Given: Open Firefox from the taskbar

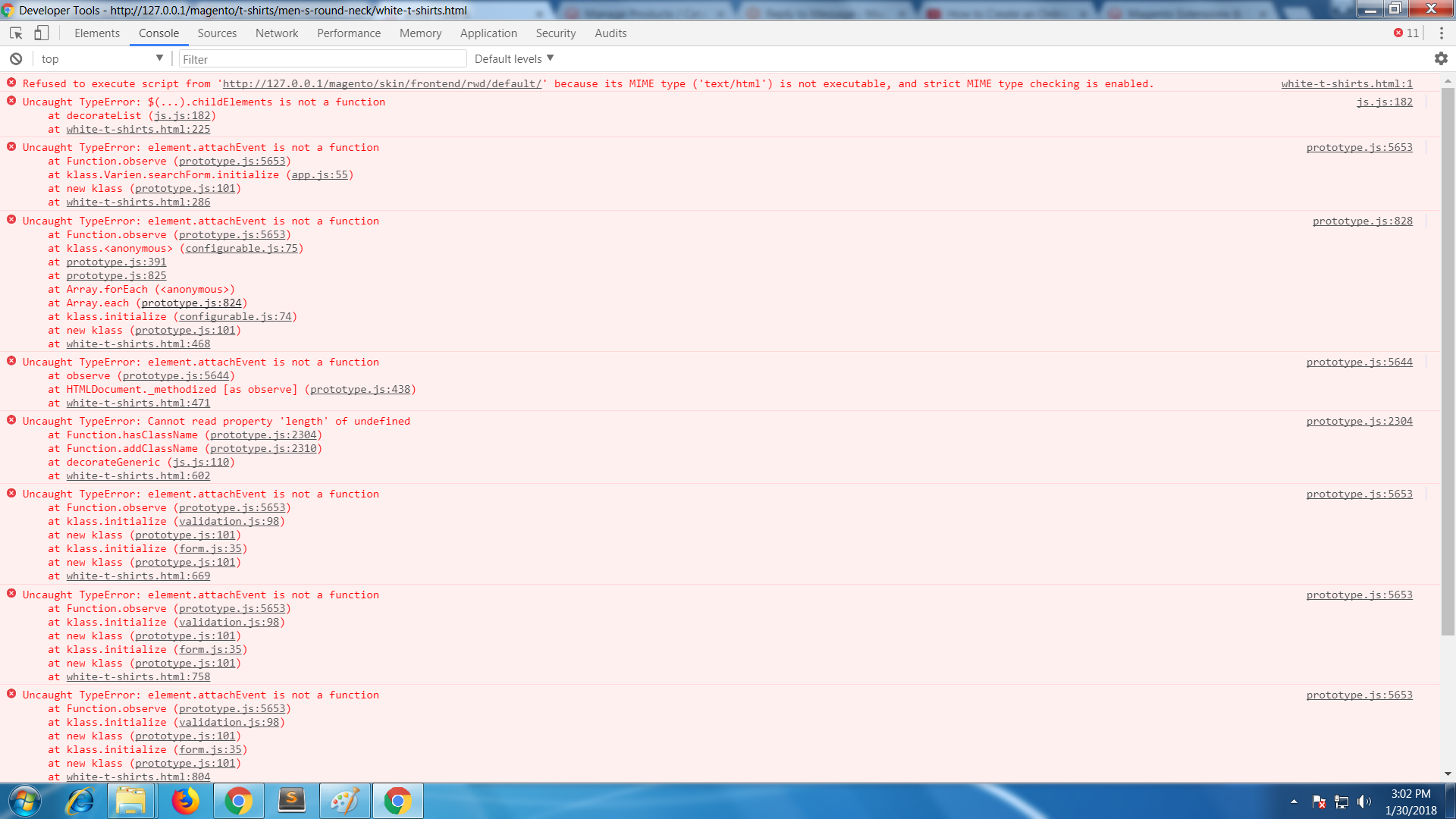Looking at the screenshot, I should click(186, 800).
